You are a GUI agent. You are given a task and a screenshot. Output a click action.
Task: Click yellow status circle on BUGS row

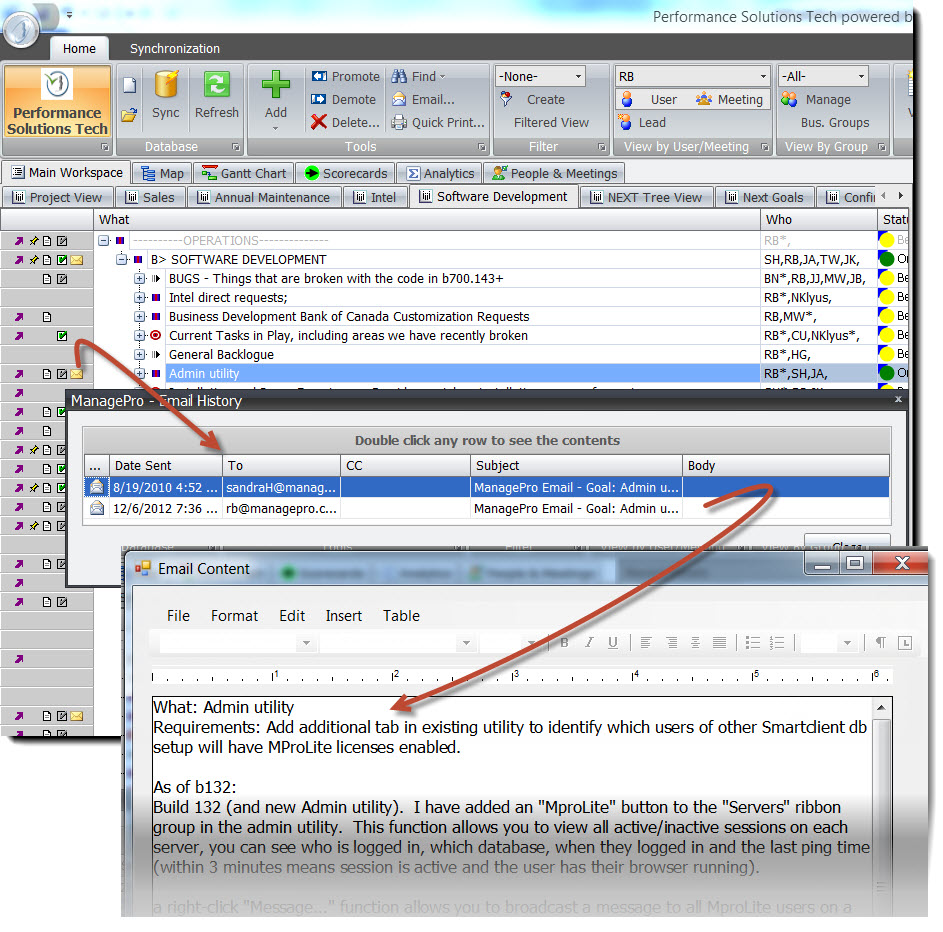[x=886, y=278]
